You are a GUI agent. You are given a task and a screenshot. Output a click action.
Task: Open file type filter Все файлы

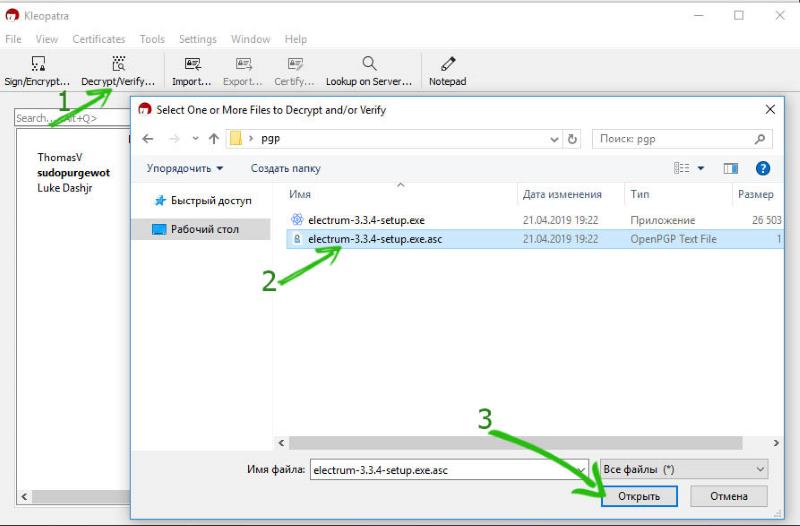[684, 469]
